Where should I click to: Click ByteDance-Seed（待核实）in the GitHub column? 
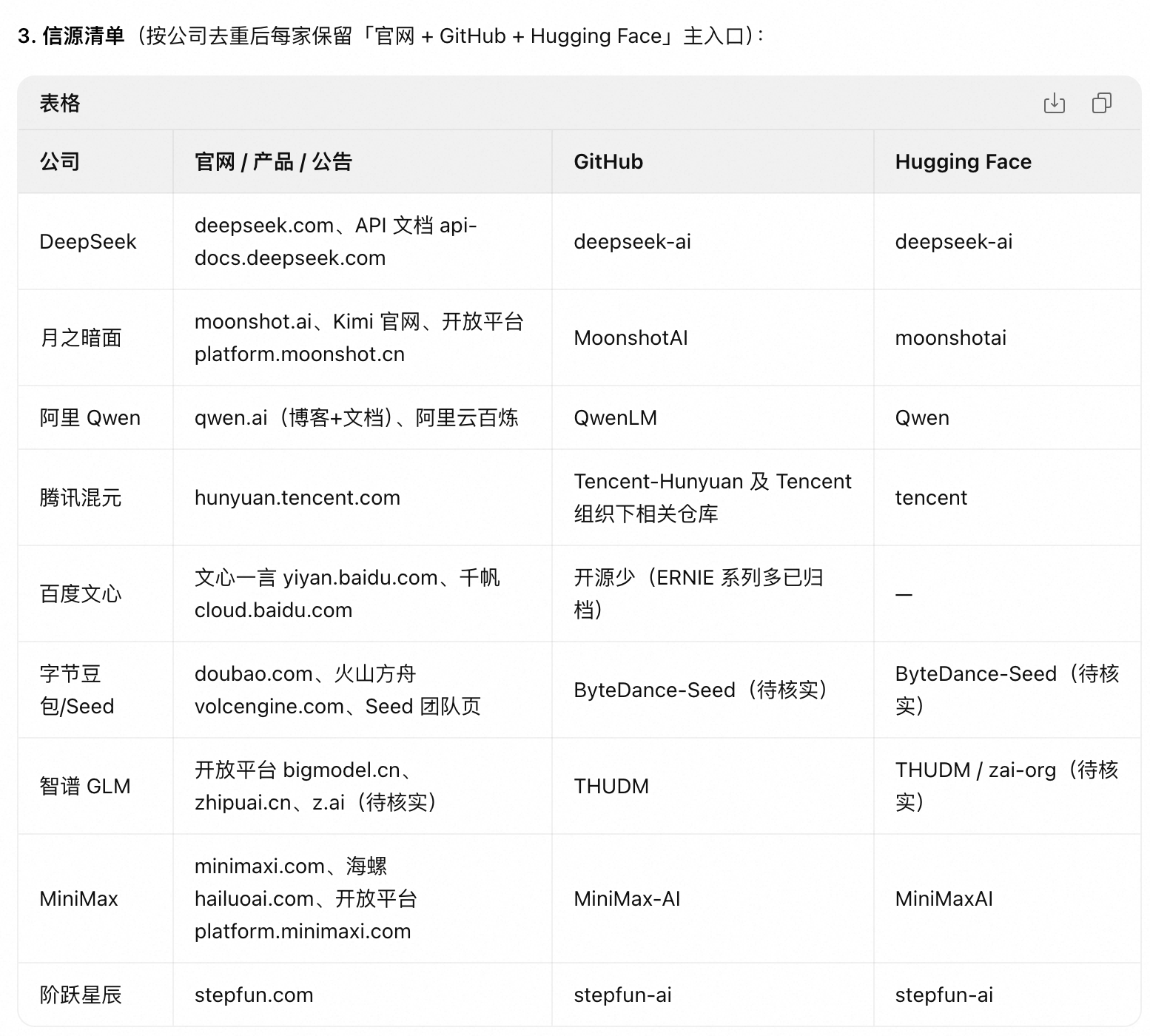(x=701, y=690)
